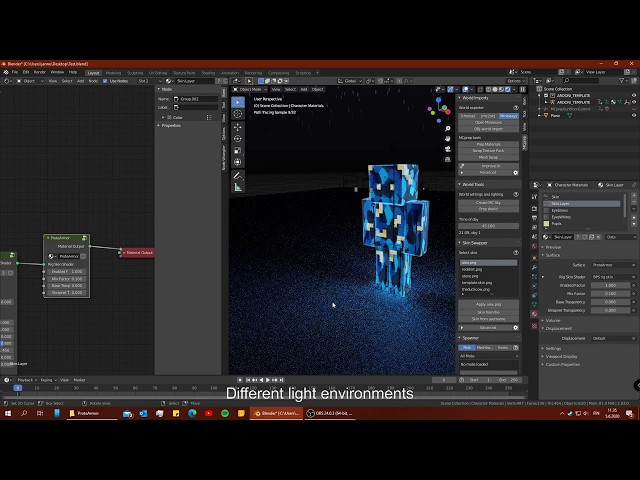Viewport: 640px width, 480px height.
Task: Select the Select Box tool in viewport toolbar
Action: (x=238, y=102)
